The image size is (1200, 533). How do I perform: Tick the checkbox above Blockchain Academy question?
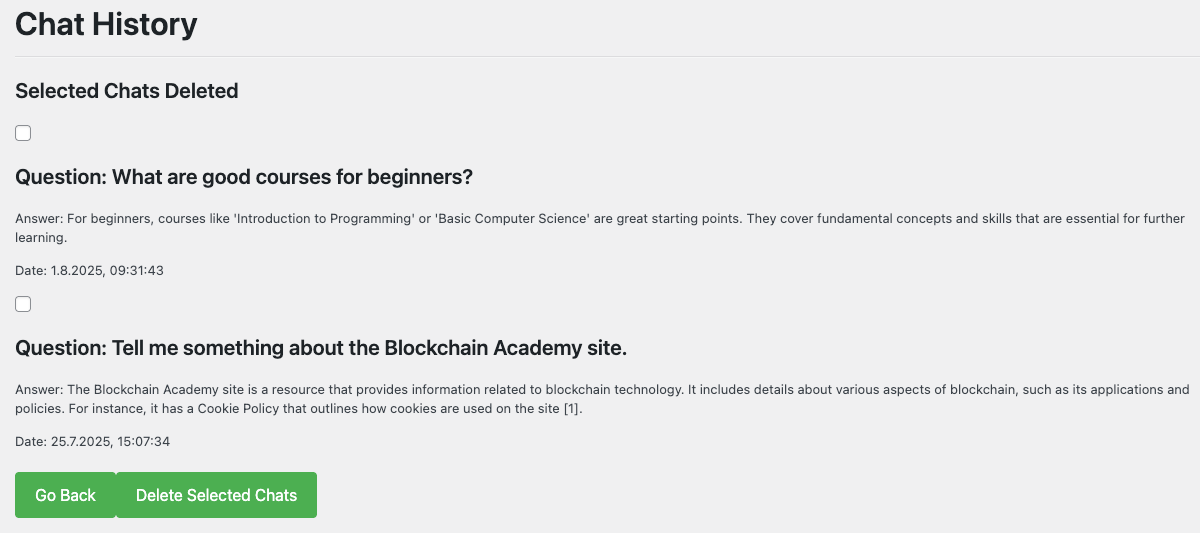[23, 304]
